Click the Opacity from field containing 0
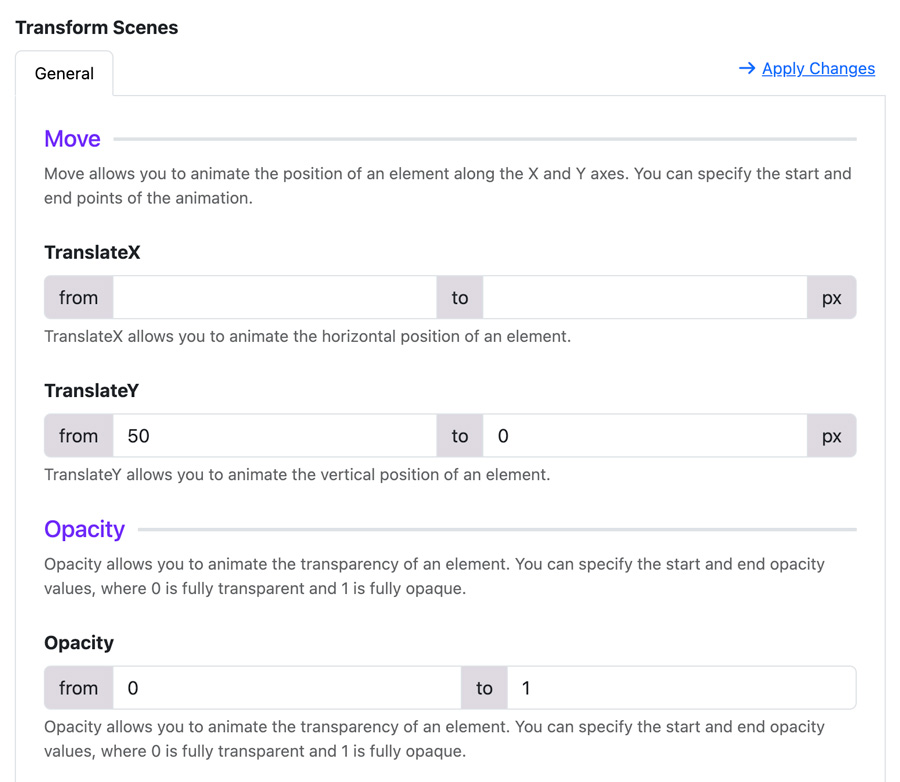 [287, 688]
